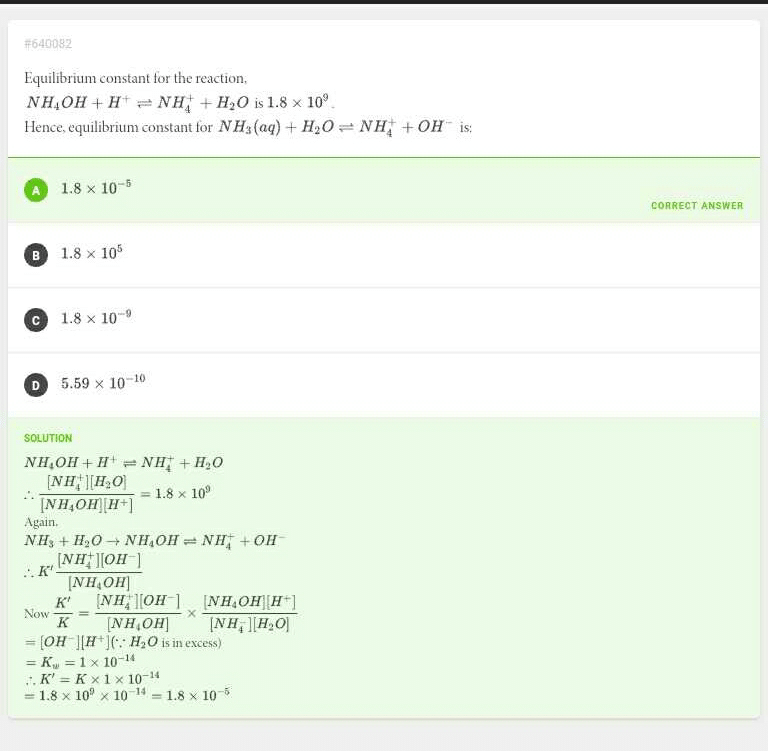The image size is (768, 751).
Task: Select answer 5.59 × 10⁻¹⁰
Action: [103, 383]
